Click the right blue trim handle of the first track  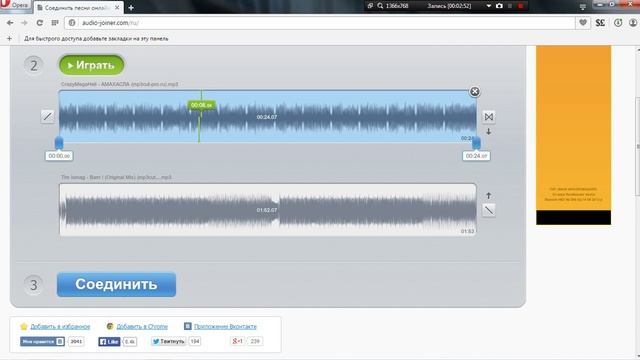click(476, 143)
